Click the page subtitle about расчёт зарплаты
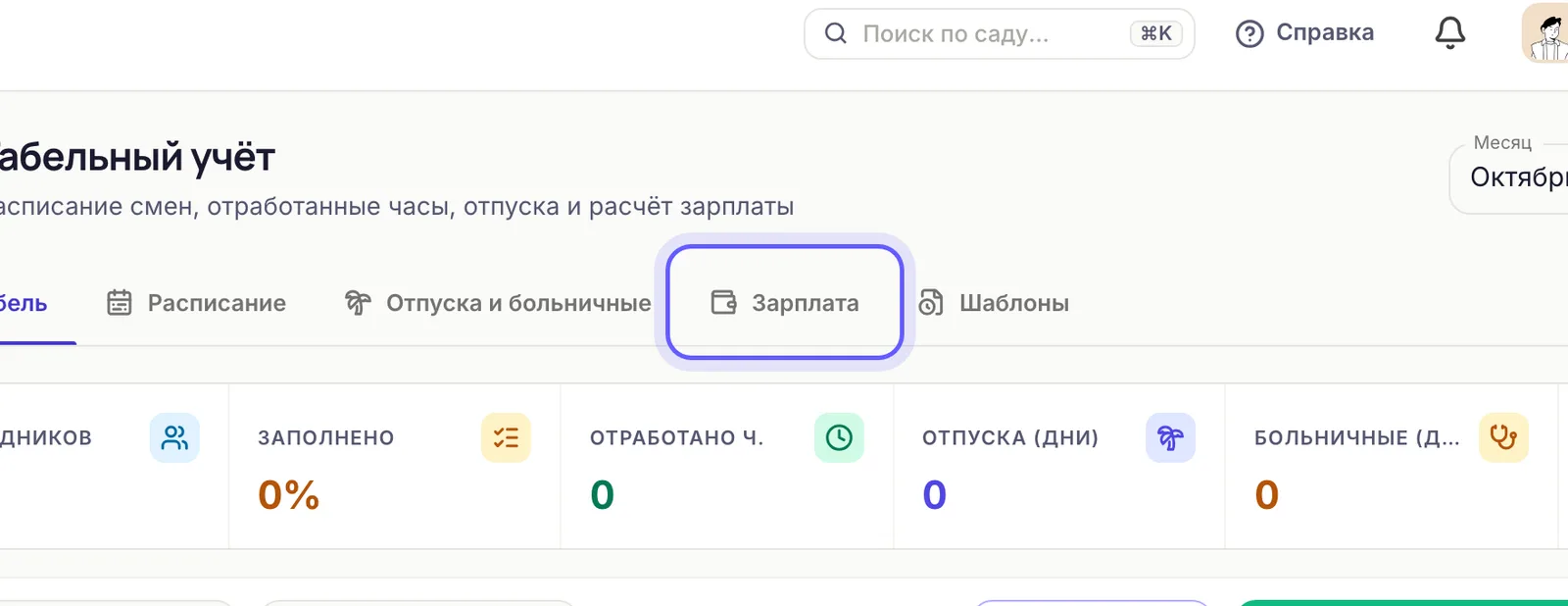Screen dimensions: 1568x606 click(396, 207)
